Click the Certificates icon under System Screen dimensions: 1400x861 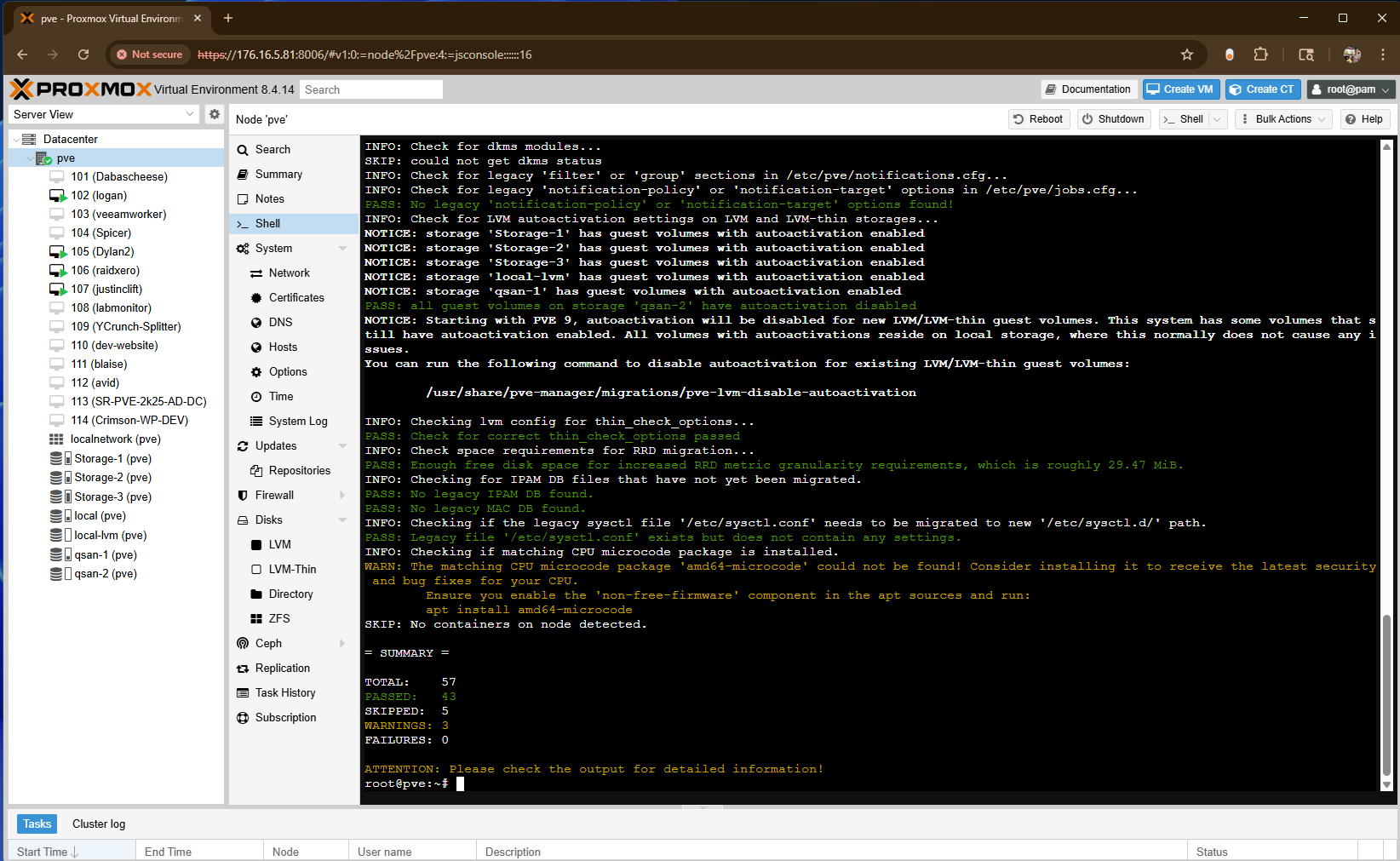256,298
